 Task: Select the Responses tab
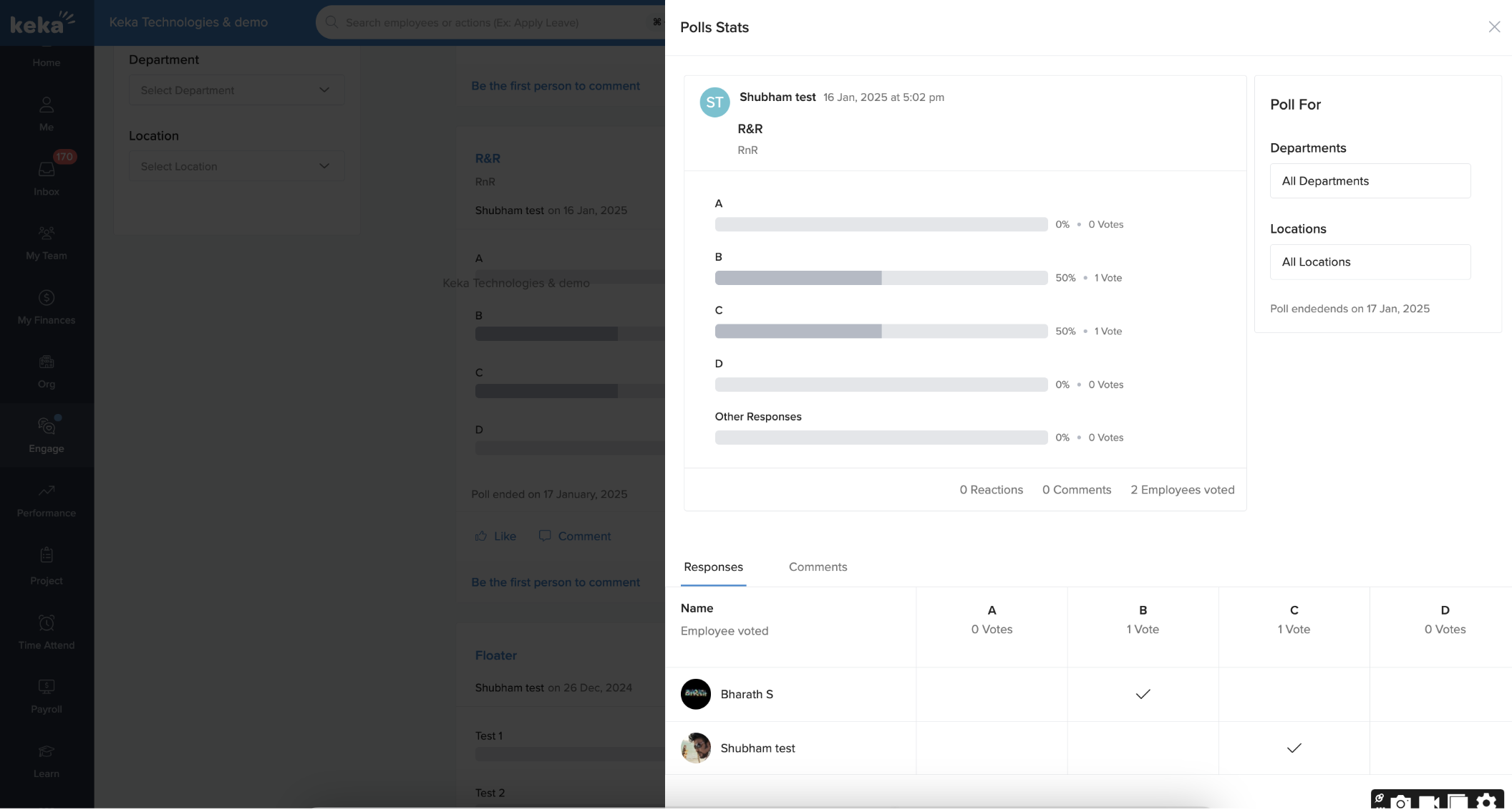713,567
